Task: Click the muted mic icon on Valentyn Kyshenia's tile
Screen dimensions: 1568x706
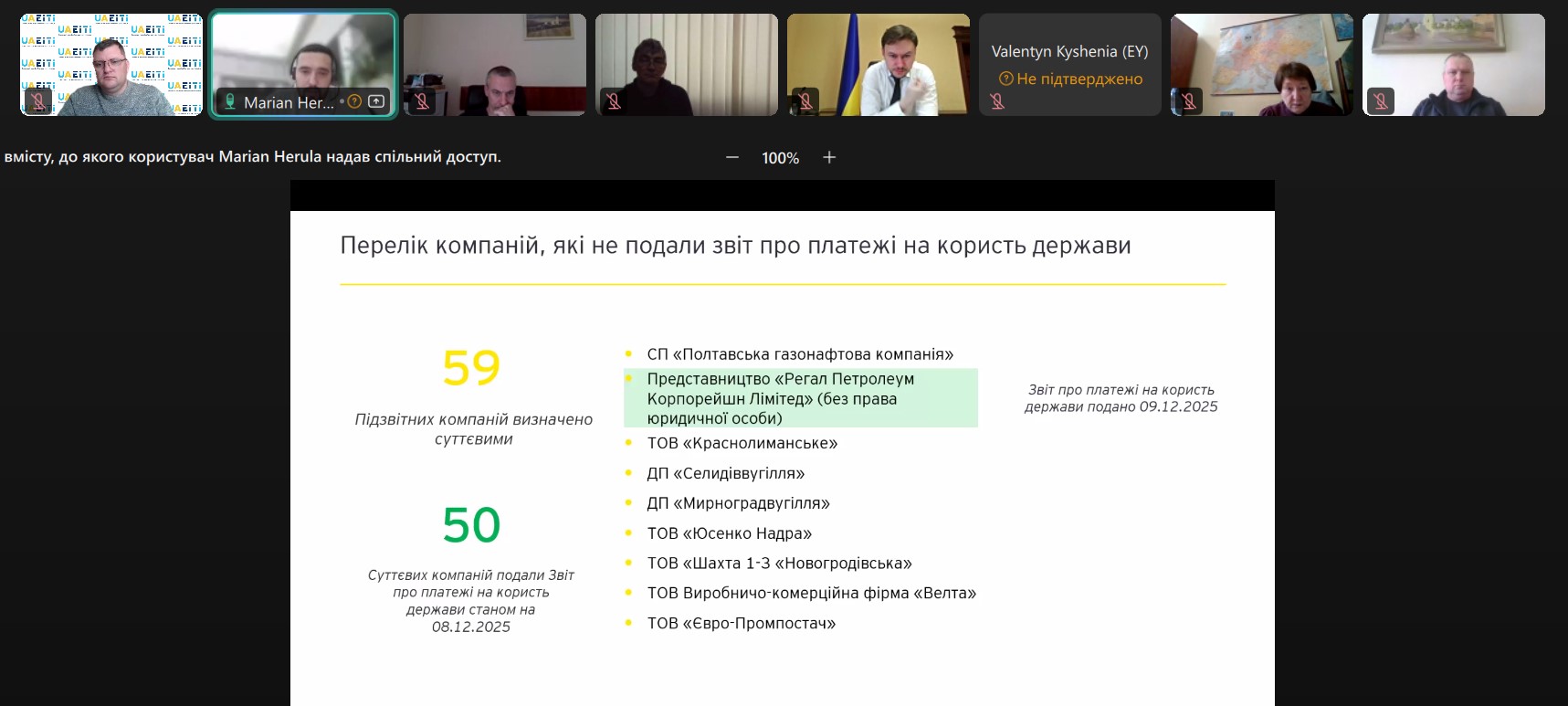Action: click(997, 101)
